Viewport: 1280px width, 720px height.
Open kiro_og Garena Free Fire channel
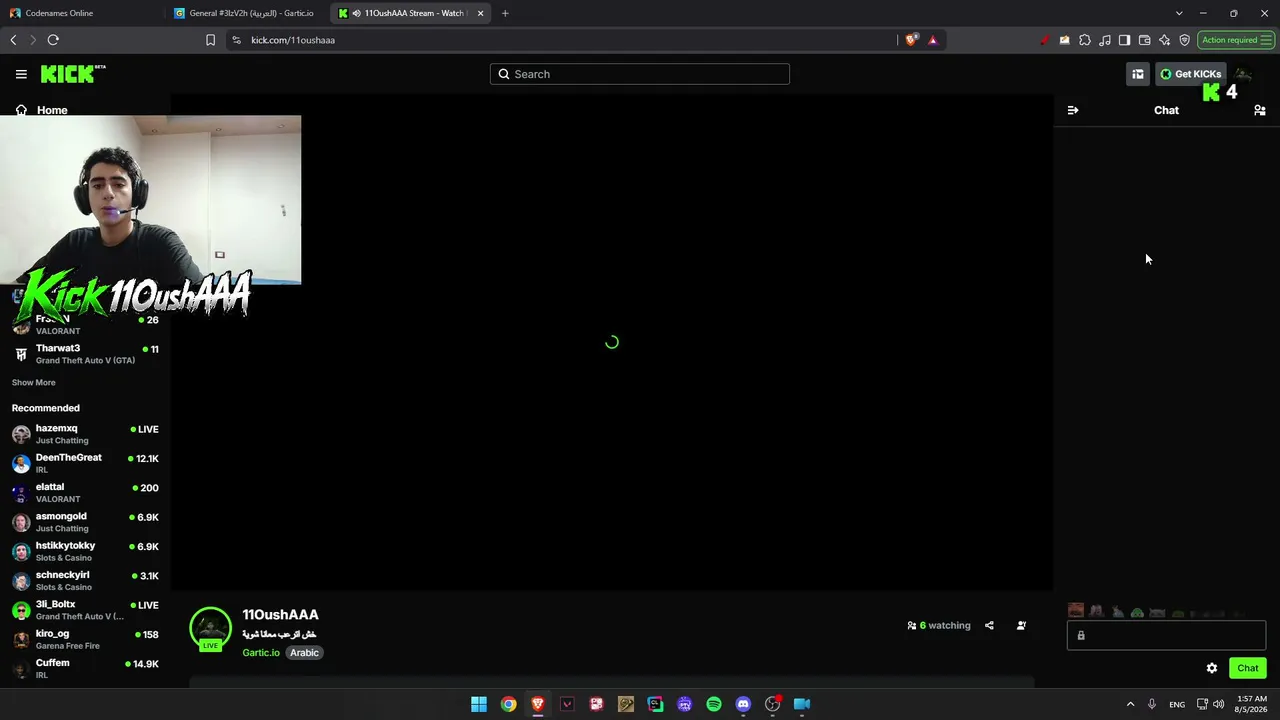click(85, 639)
